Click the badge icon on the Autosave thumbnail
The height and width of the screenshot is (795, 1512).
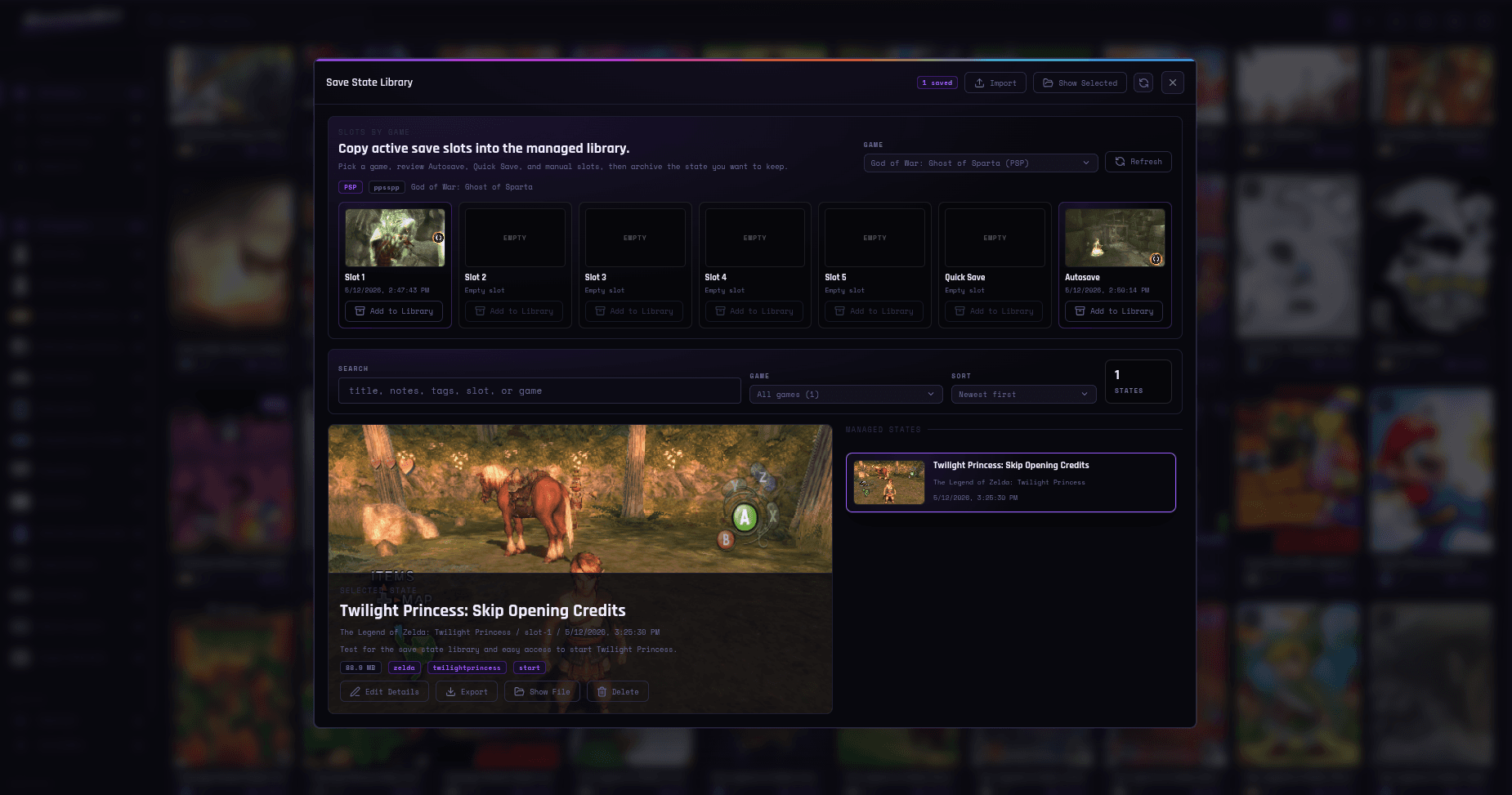[x=1156, y=259]
